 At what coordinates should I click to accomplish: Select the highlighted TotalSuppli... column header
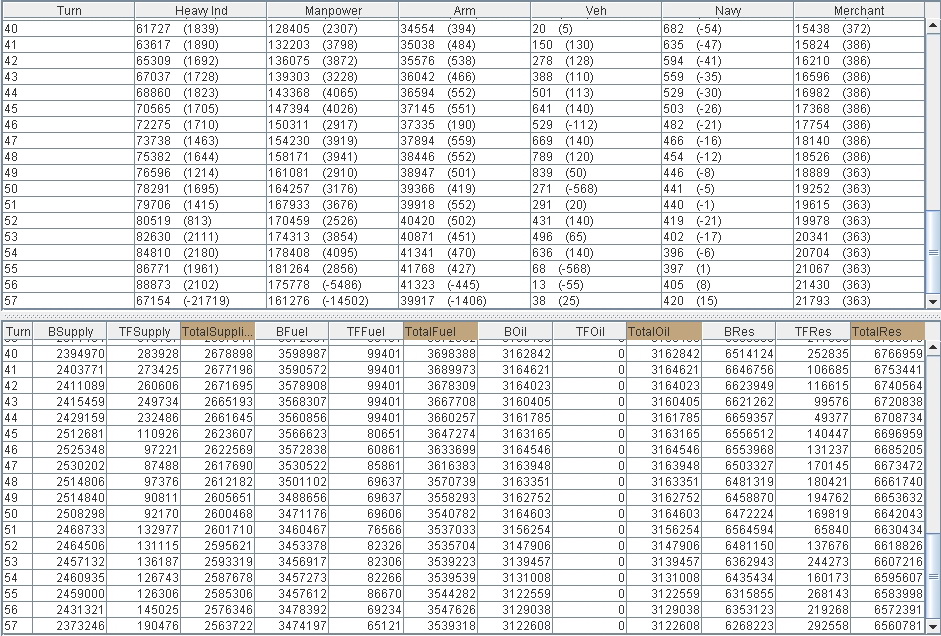pos(218,331)
